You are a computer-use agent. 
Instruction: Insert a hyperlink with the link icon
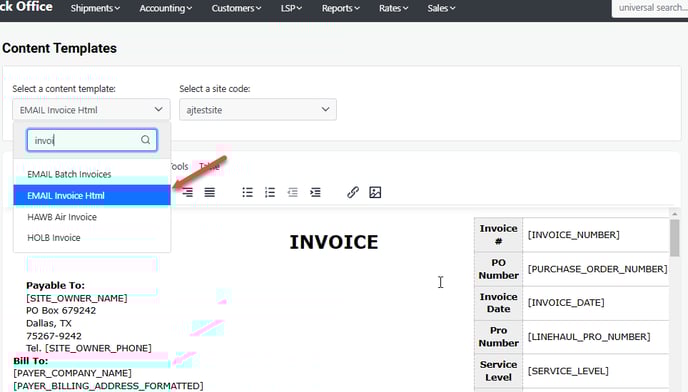353,192
